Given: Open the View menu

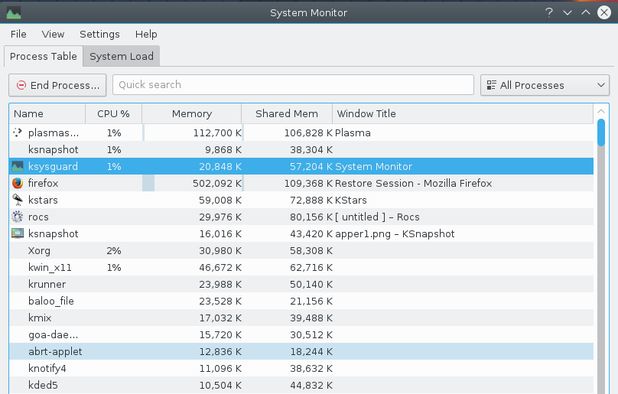Looking at the screenshot, I should 53,34.
